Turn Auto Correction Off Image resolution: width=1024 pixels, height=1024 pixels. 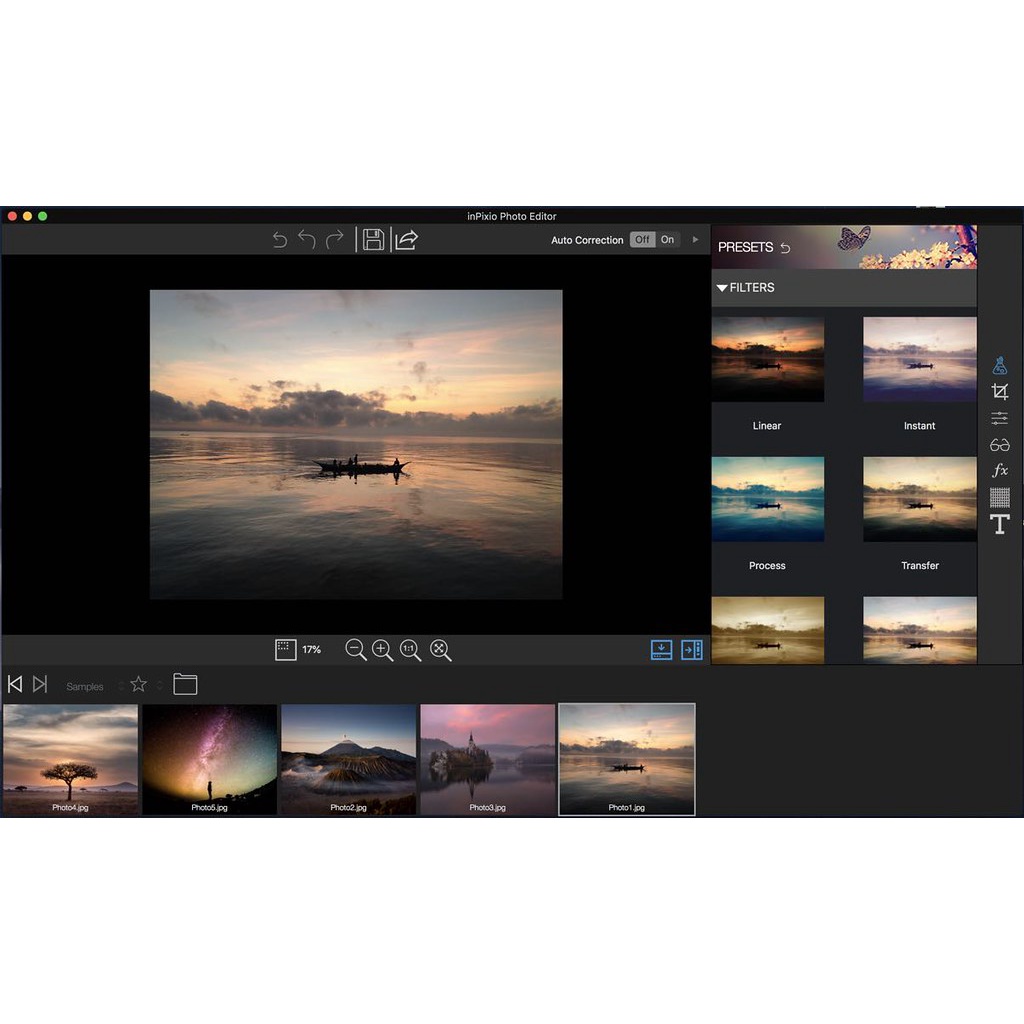(642, 240)
